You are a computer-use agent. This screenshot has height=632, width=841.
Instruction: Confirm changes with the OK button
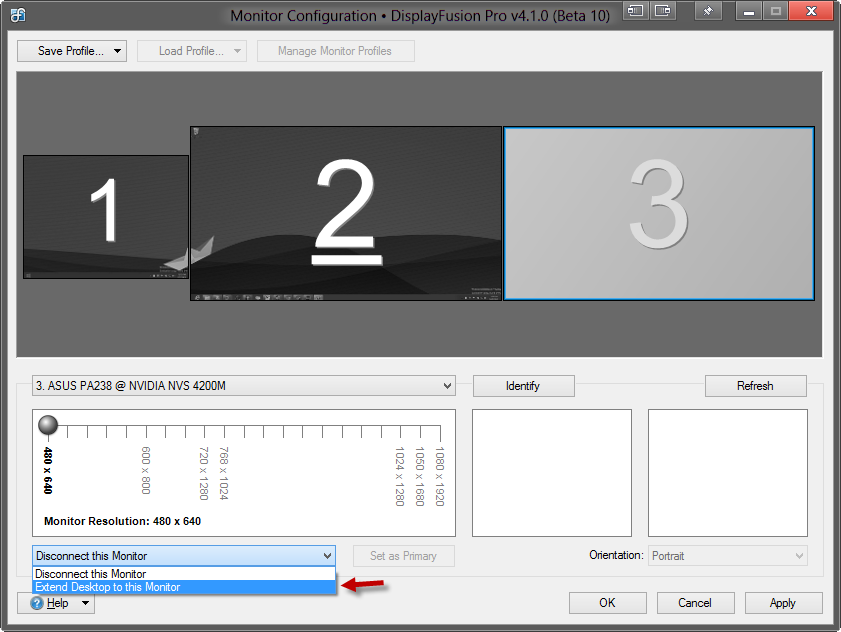coord(607,603)
